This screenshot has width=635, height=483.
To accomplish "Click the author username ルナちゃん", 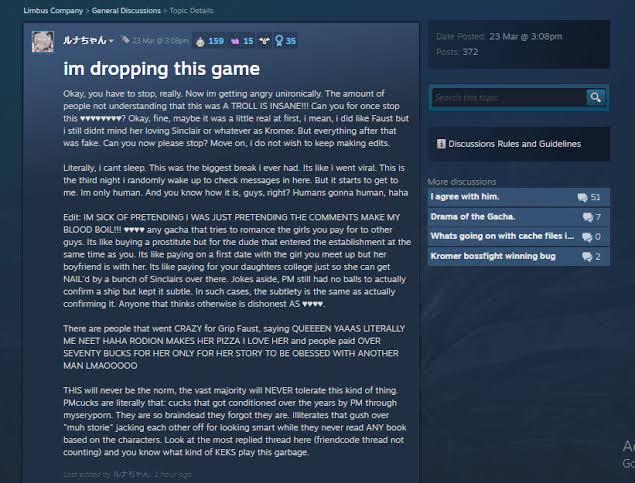I will click(84, 40).
